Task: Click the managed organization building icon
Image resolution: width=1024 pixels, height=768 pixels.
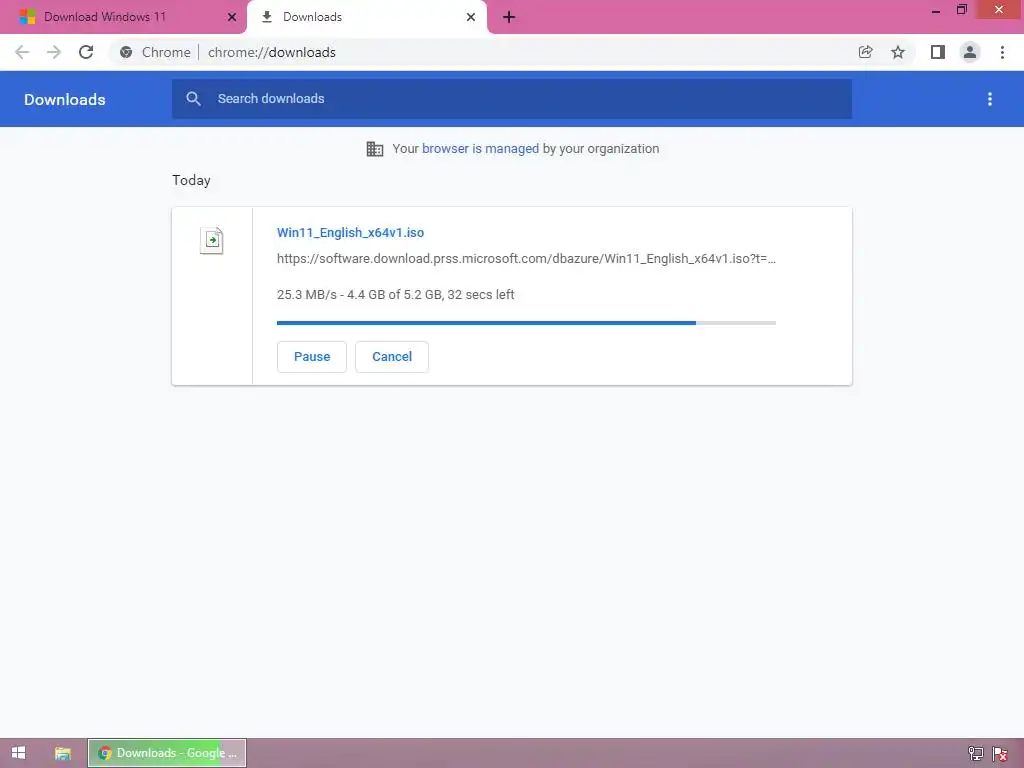Action: tap(375, 149)
